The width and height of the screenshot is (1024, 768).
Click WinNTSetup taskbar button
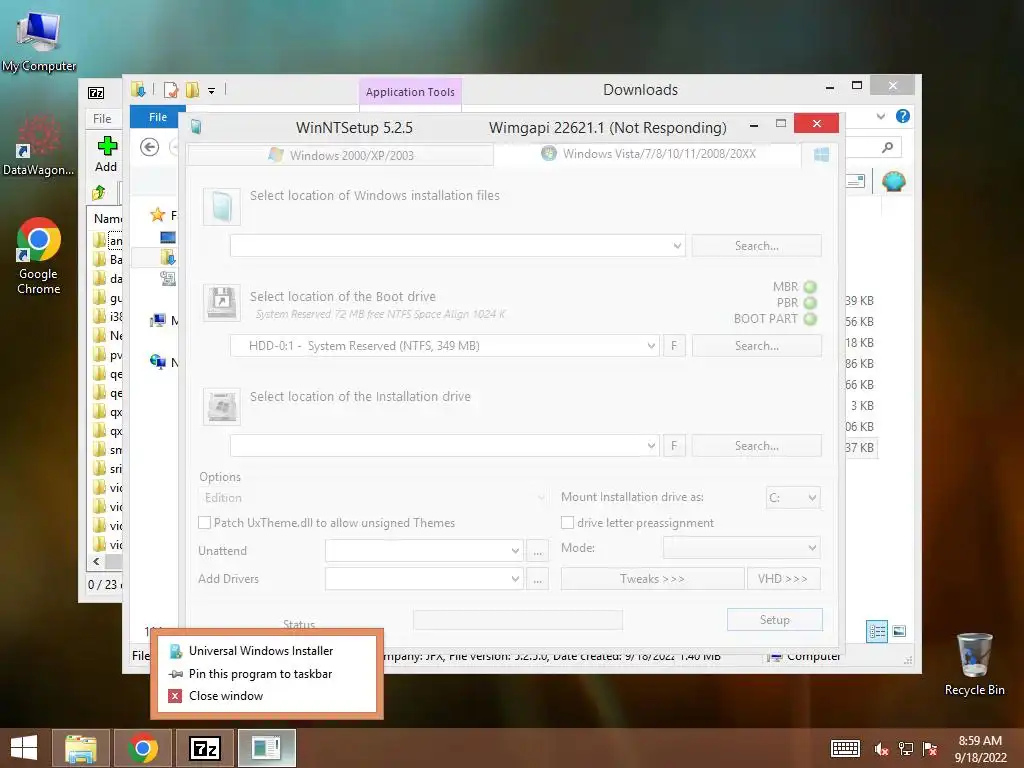[266, 748]
